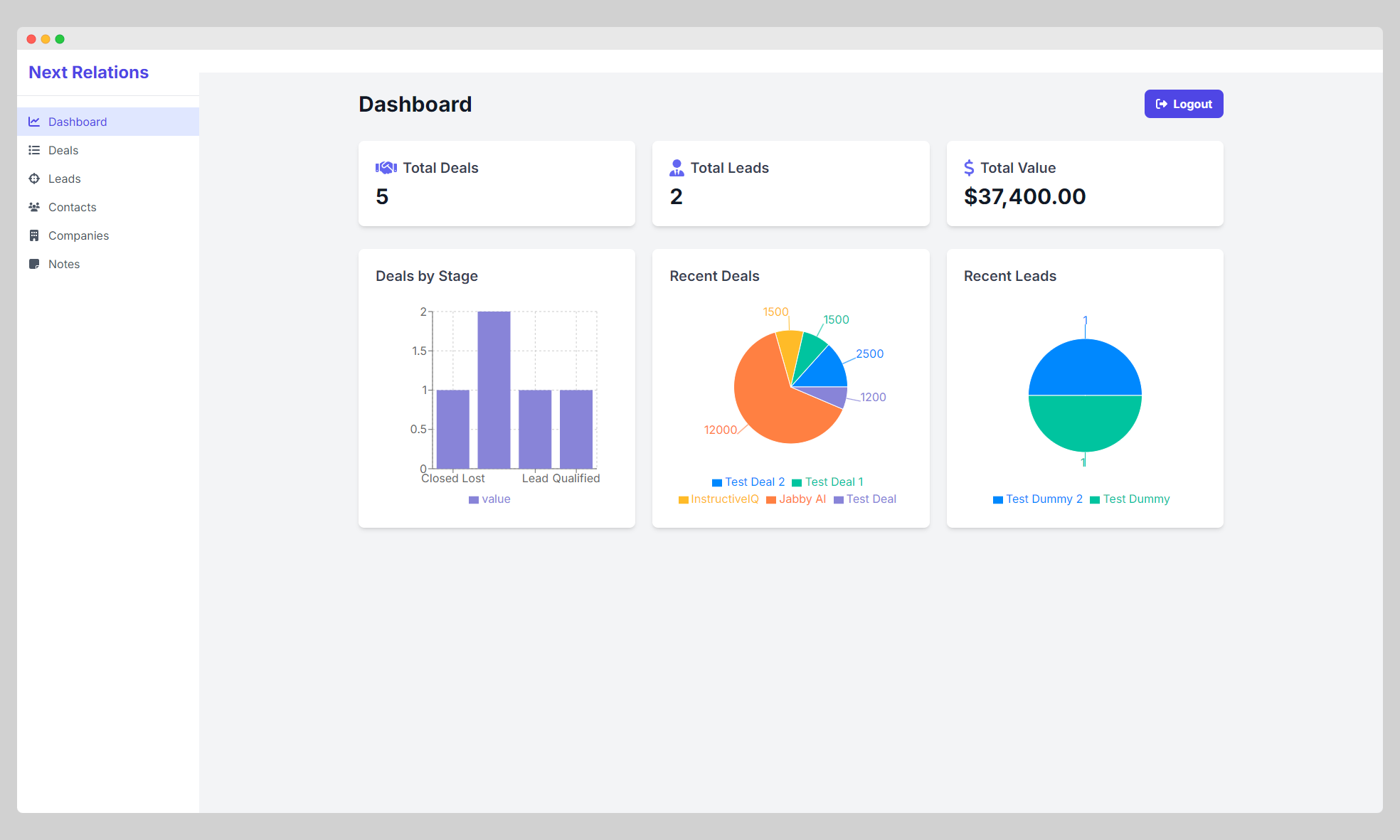
Task: Click the Companies building icon in sidebar
Action: point(33,235)
